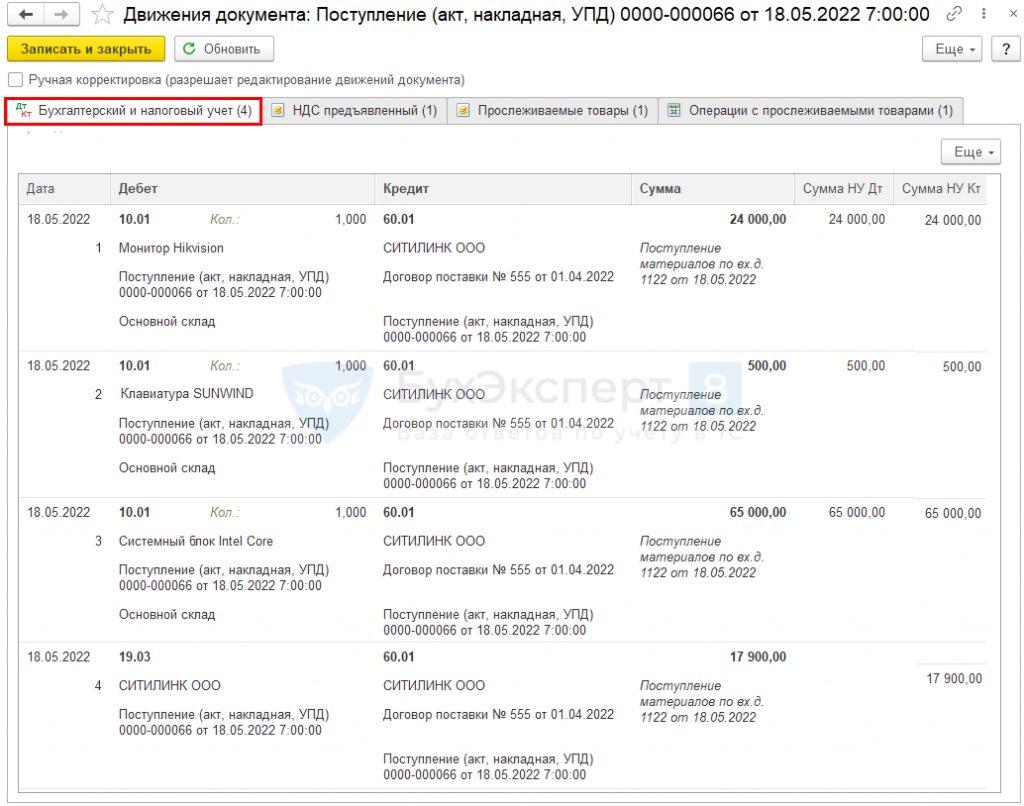Click Основной склад in the Монитор row
Screen dimensions: 1024x806
coord(167,322)
